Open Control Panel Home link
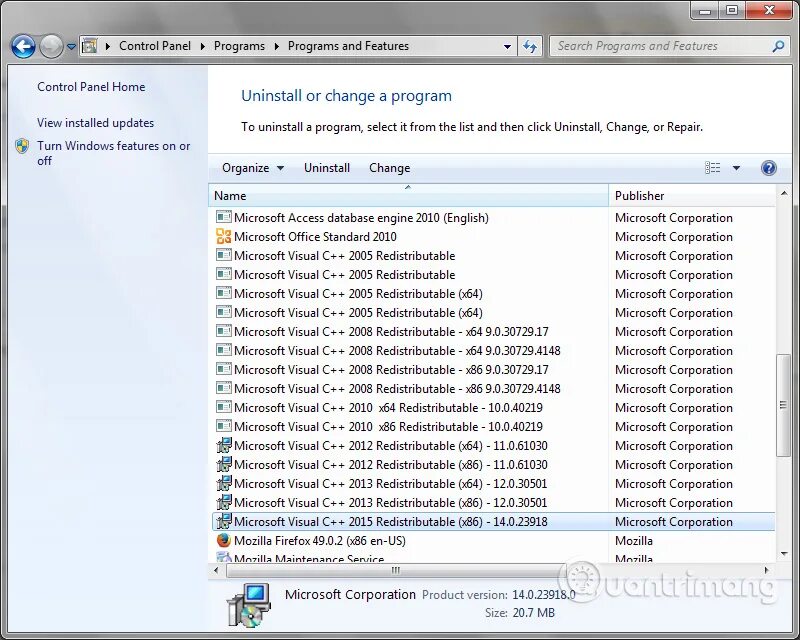 tap(91, 87)
